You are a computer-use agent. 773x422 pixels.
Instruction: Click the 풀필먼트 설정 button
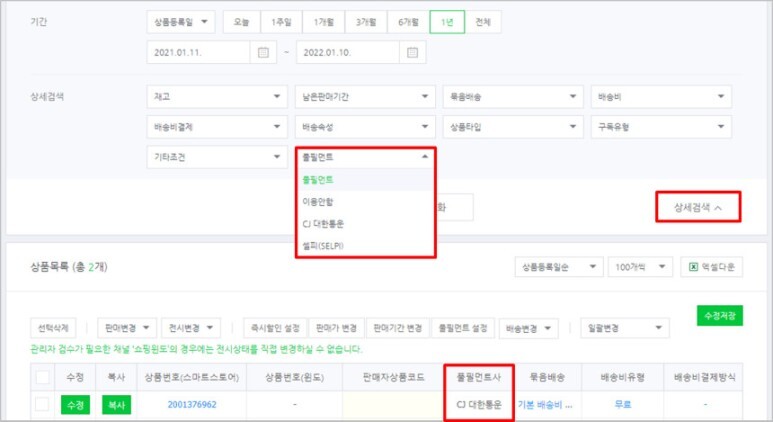(463, 328)
